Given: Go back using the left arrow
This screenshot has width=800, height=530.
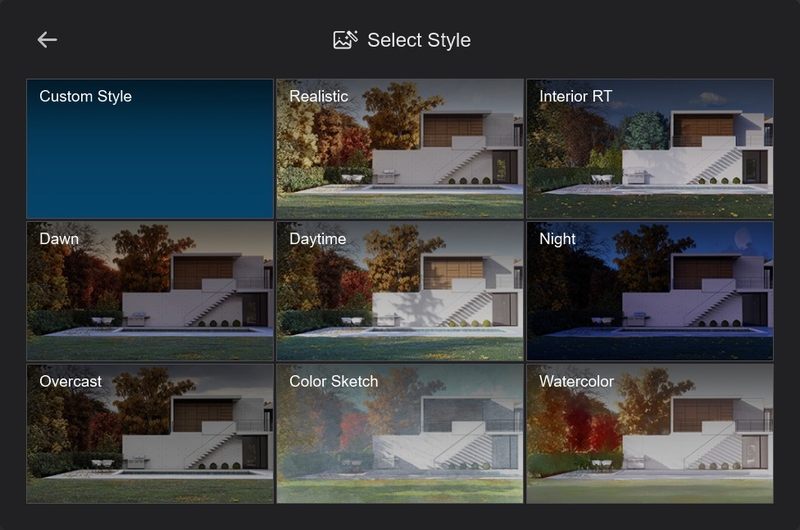Looking at the screenshot, I should click(47, 40).
